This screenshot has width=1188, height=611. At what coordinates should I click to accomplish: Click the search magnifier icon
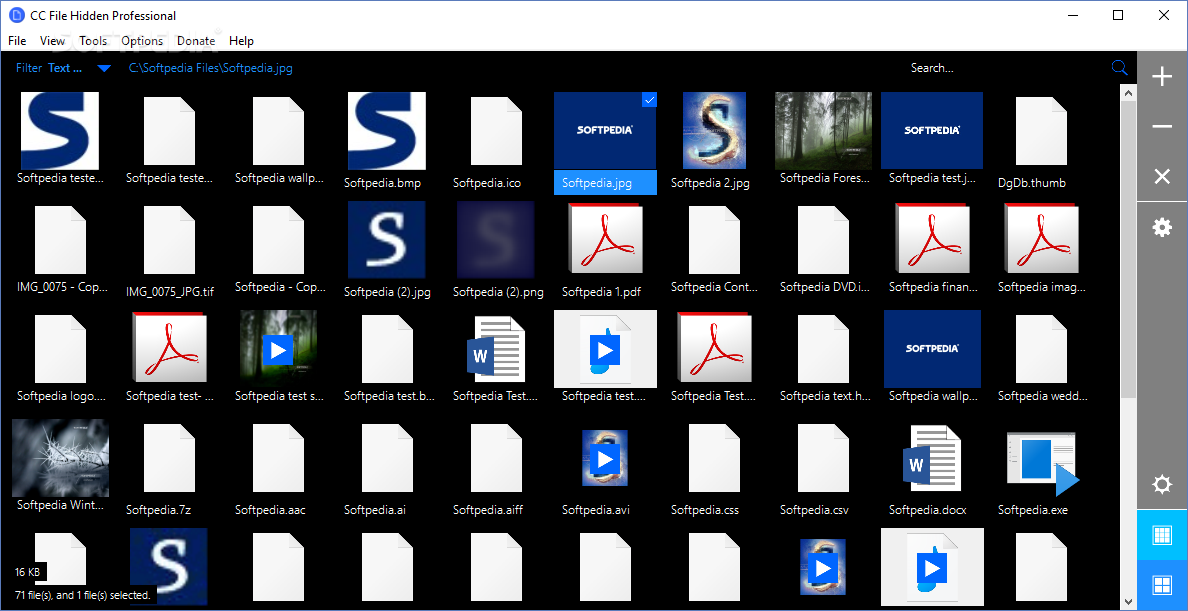(x=1119, y=68)
